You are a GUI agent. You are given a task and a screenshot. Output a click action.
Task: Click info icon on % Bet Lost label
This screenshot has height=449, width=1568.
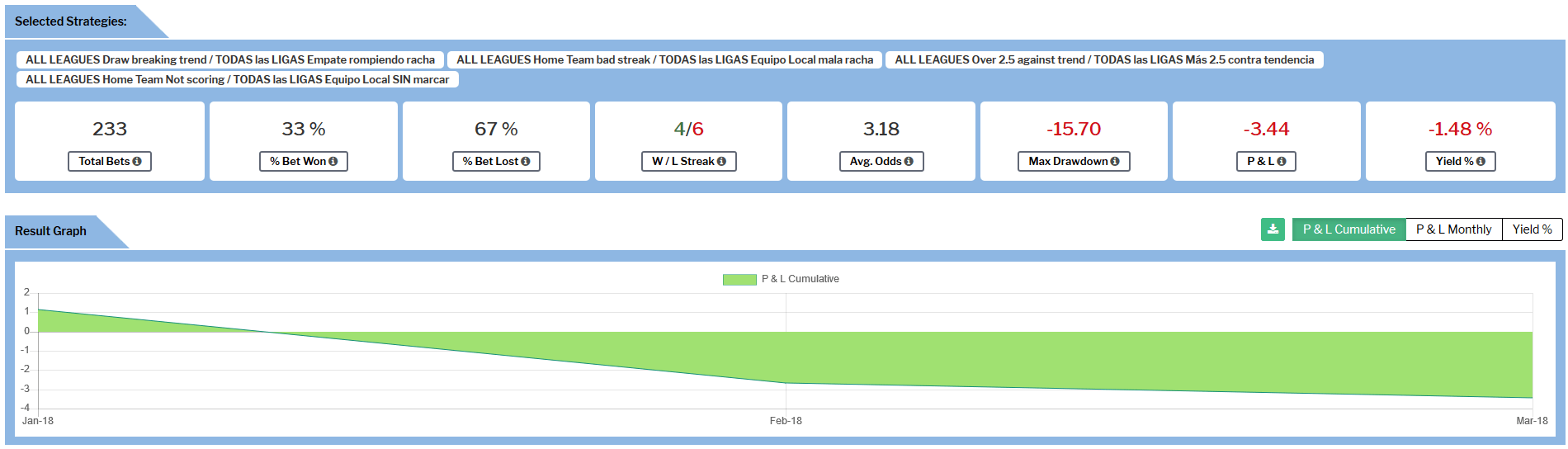[x=526, y=162]
